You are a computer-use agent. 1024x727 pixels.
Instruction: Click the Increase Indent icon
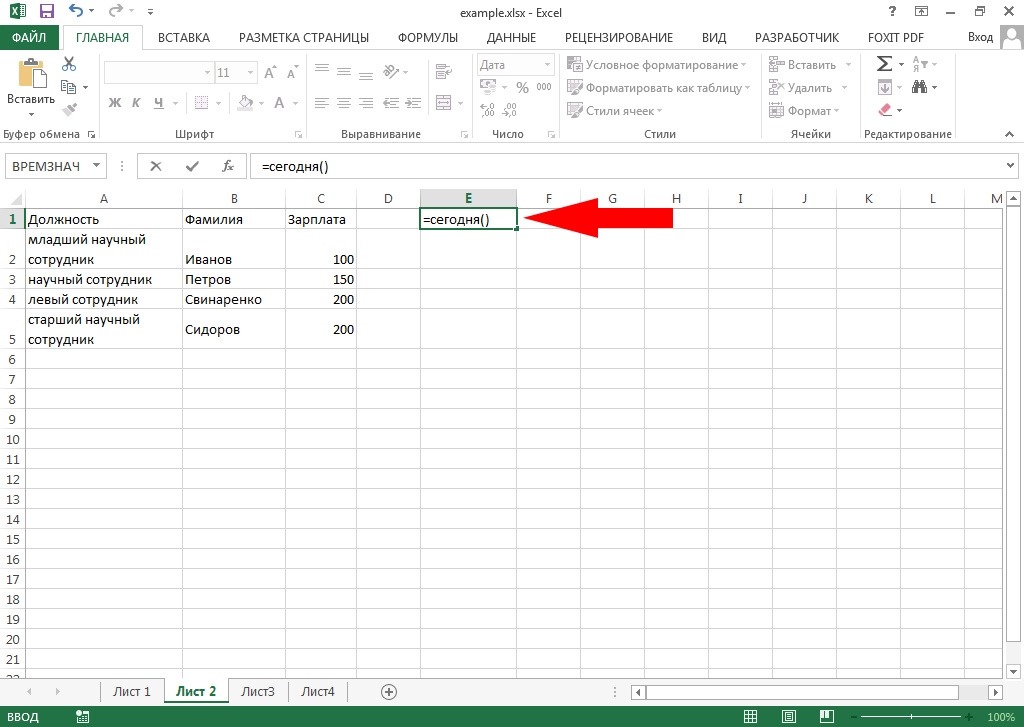click(x=413, y=103)
